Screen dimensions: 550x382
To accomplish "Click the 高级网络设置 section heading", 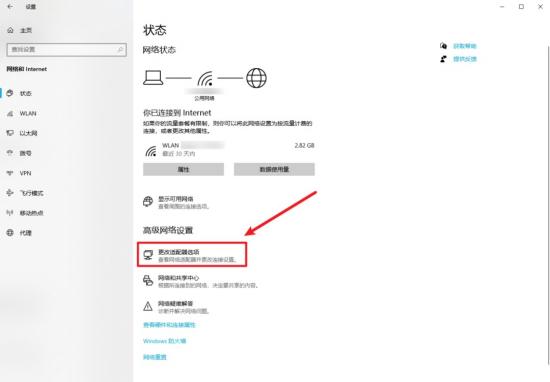I will pyautogui.click(x=168, y=230).
